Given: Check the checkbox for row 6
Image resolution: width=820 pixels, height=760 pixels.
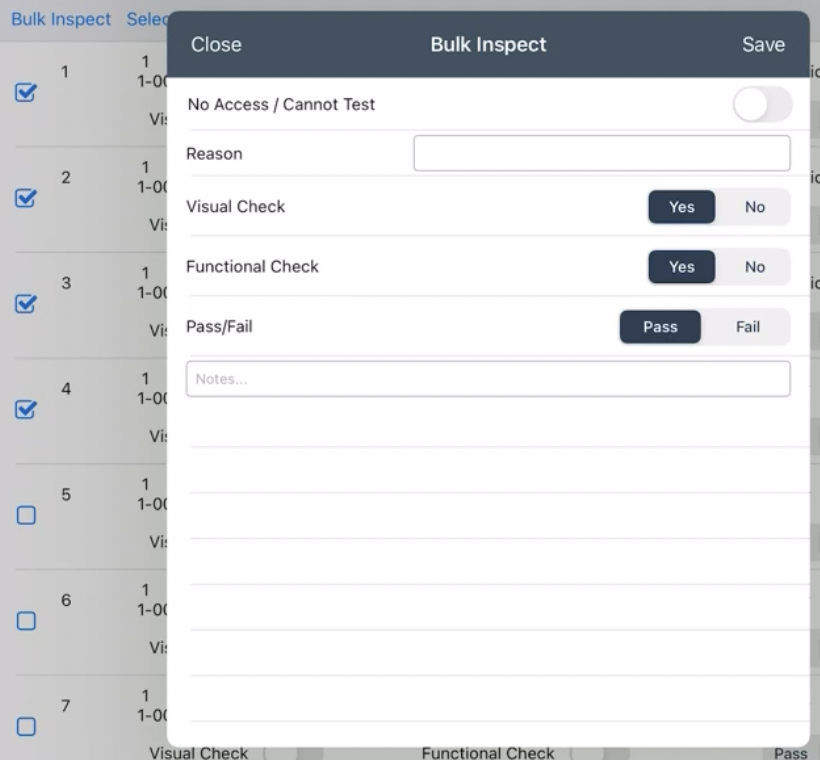Looking at the screenshot, I should (x=26, y=621).
